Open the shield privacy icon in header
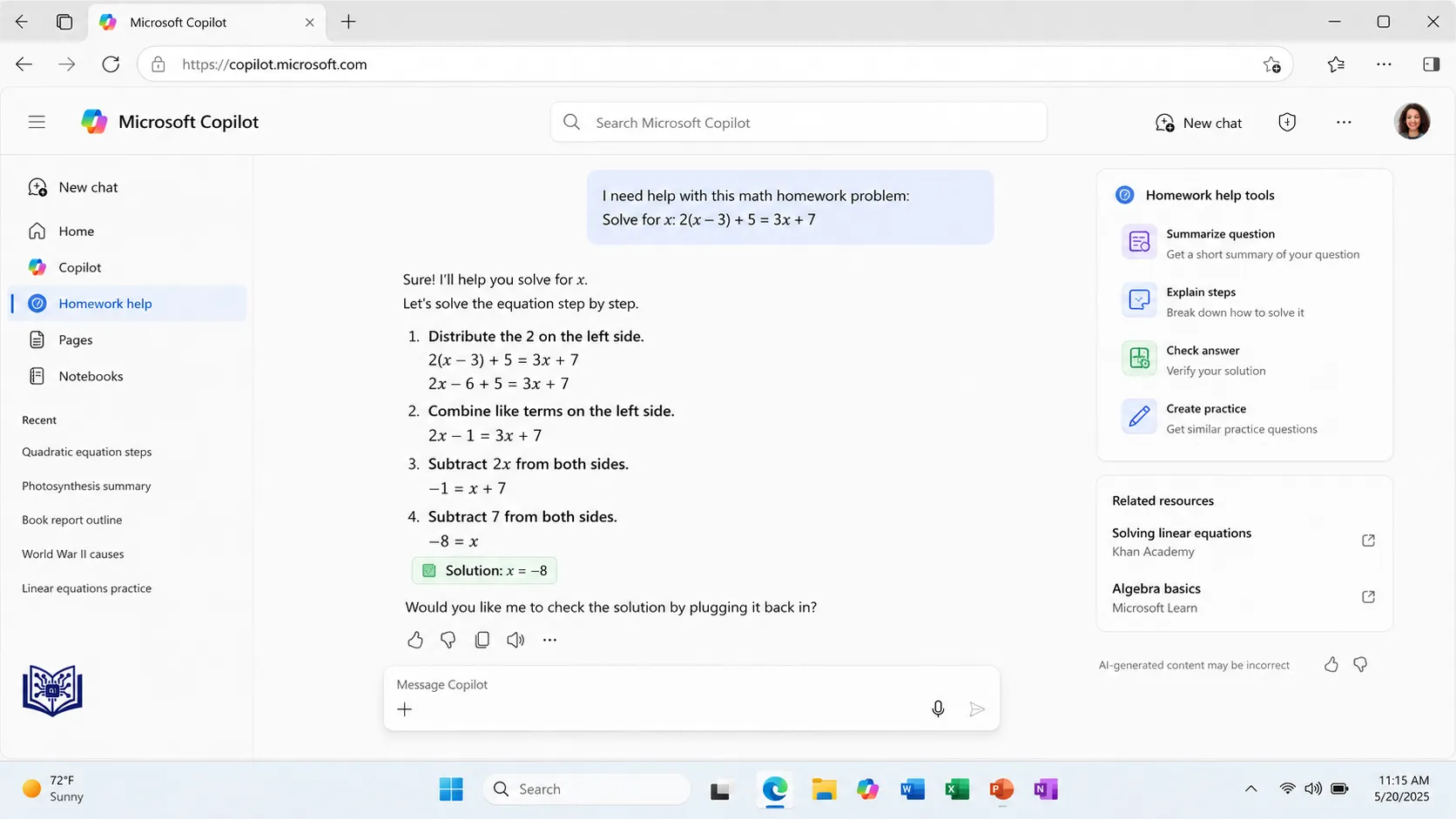The height and width of the screenshot is (819, 1456). click(1287, 123)
